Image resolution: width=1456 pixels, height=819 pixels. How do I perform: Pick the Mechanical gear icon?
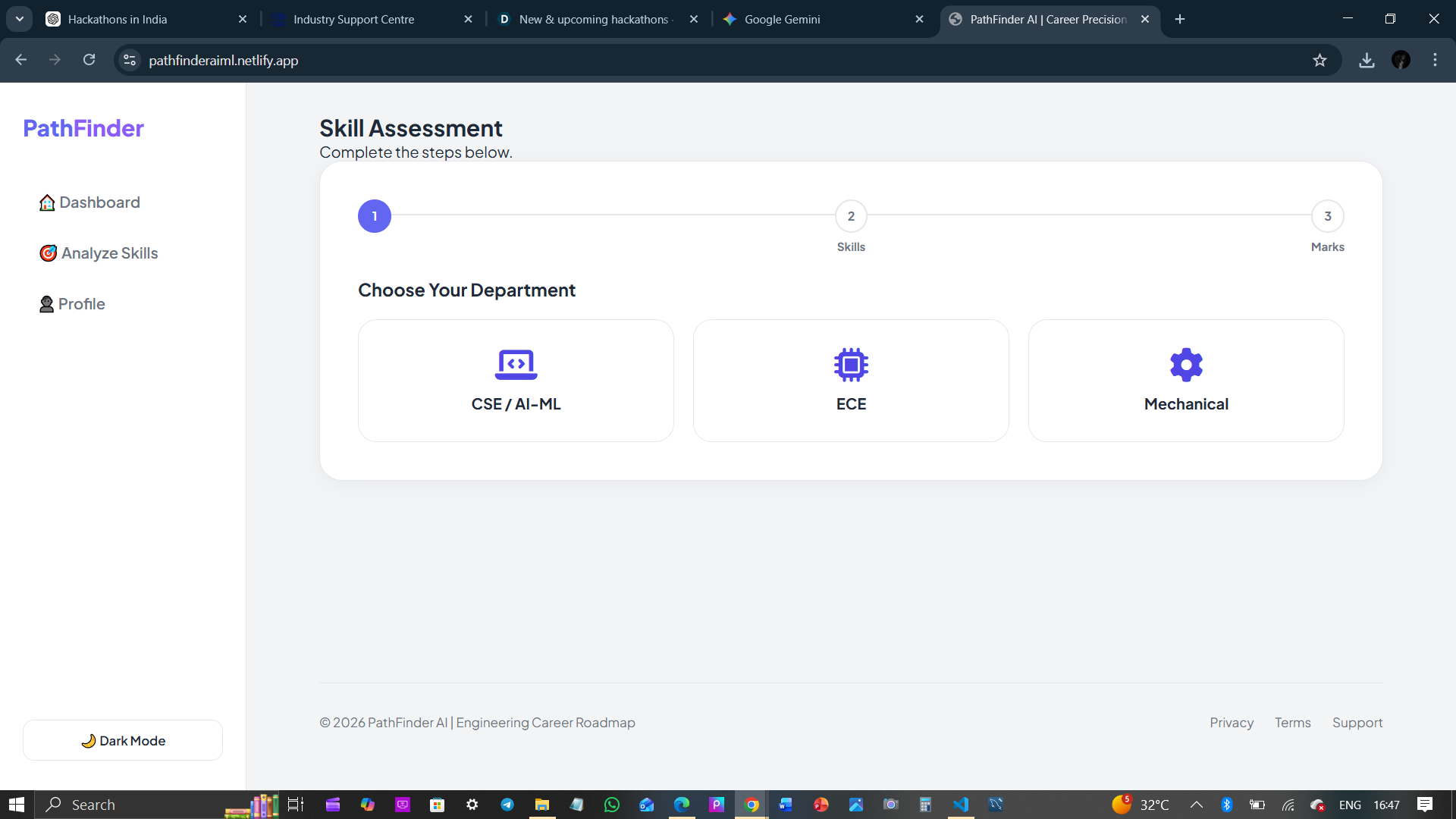click(x=1186, y=365)
